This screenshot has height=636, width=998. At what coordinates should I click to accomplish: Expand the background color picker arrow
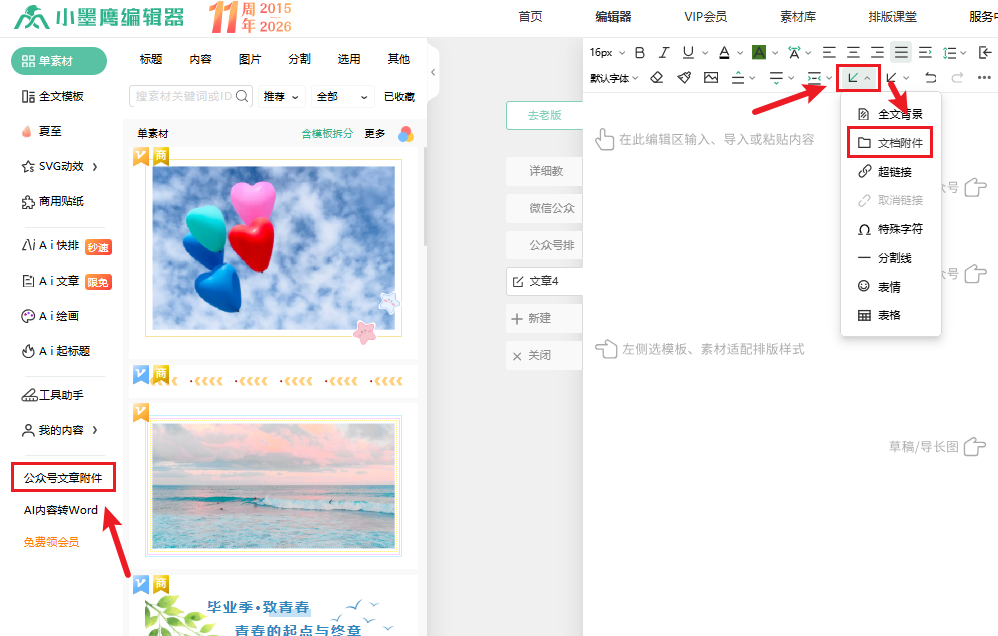[775, 53]
